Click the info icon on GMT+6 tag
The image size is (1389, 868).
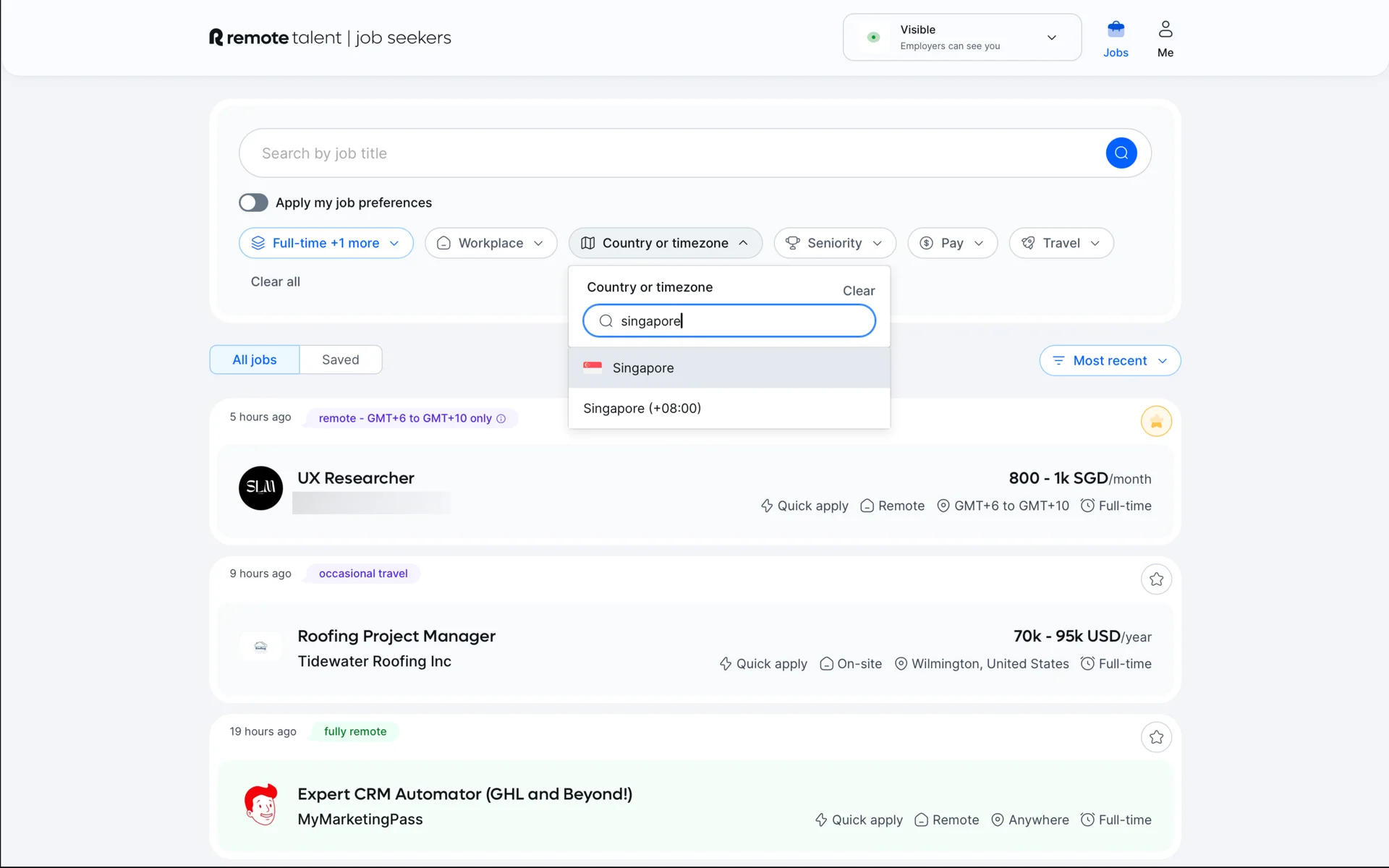point(501,419)
